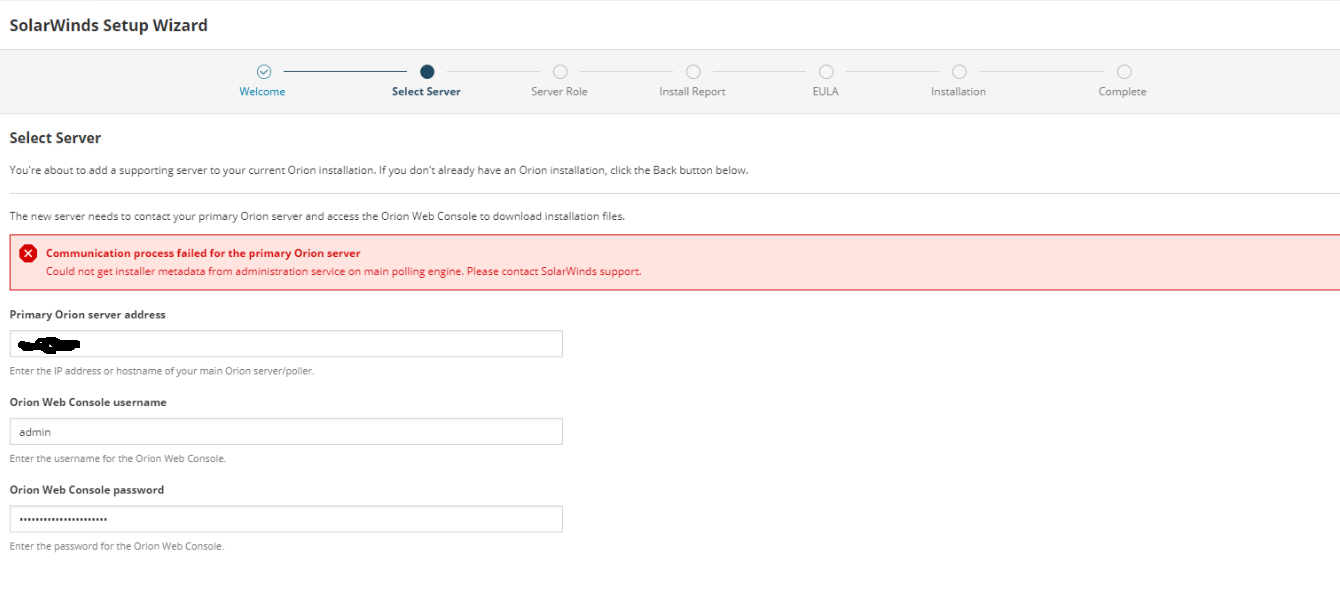This screenshot has width=1340, height=599.
Task: Click the EULA step circle
Action: point(826,72)
